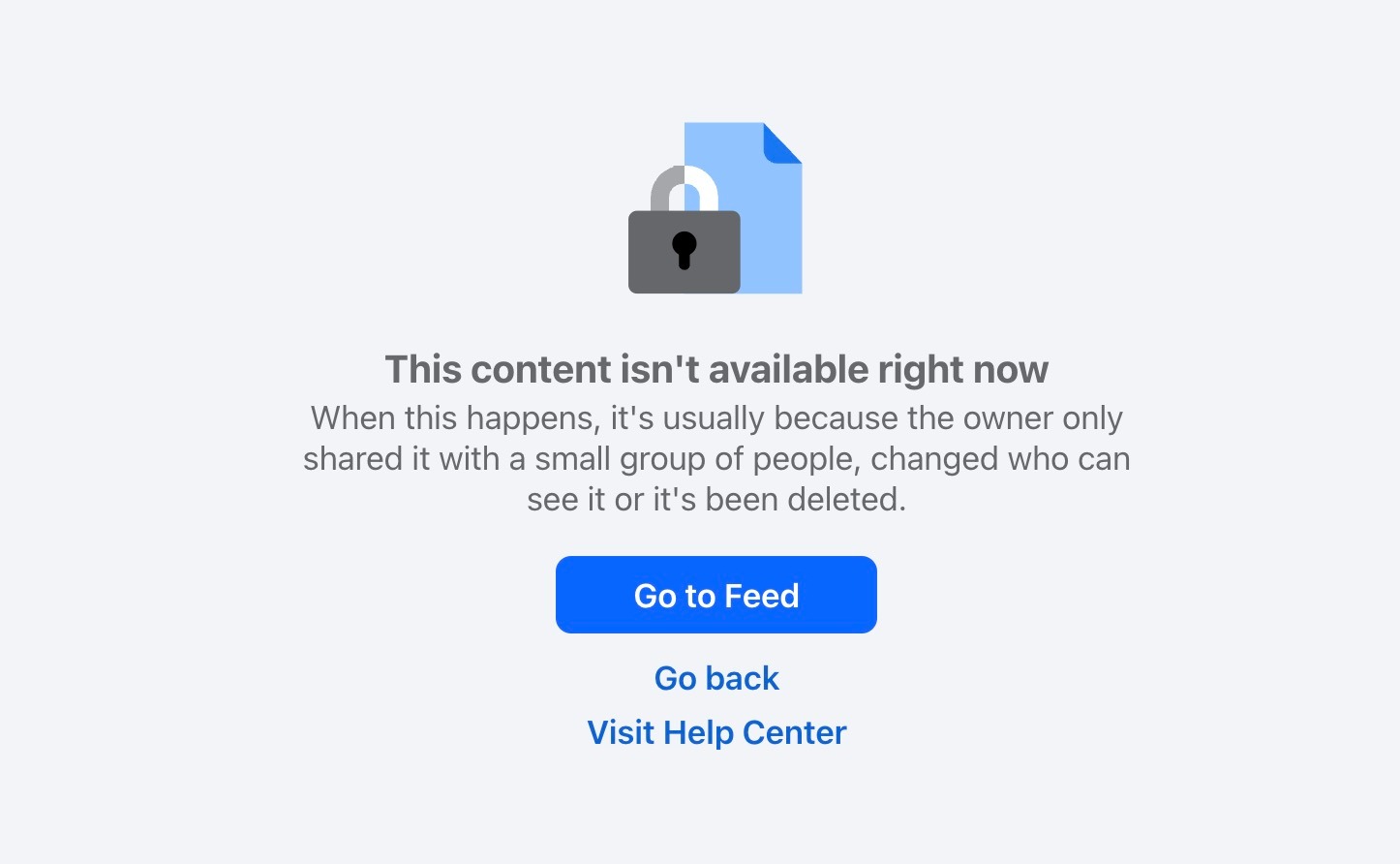This screenshot has height=864, width=1400.
Task: Select the locked document illustration
Action: pos(715,207)
